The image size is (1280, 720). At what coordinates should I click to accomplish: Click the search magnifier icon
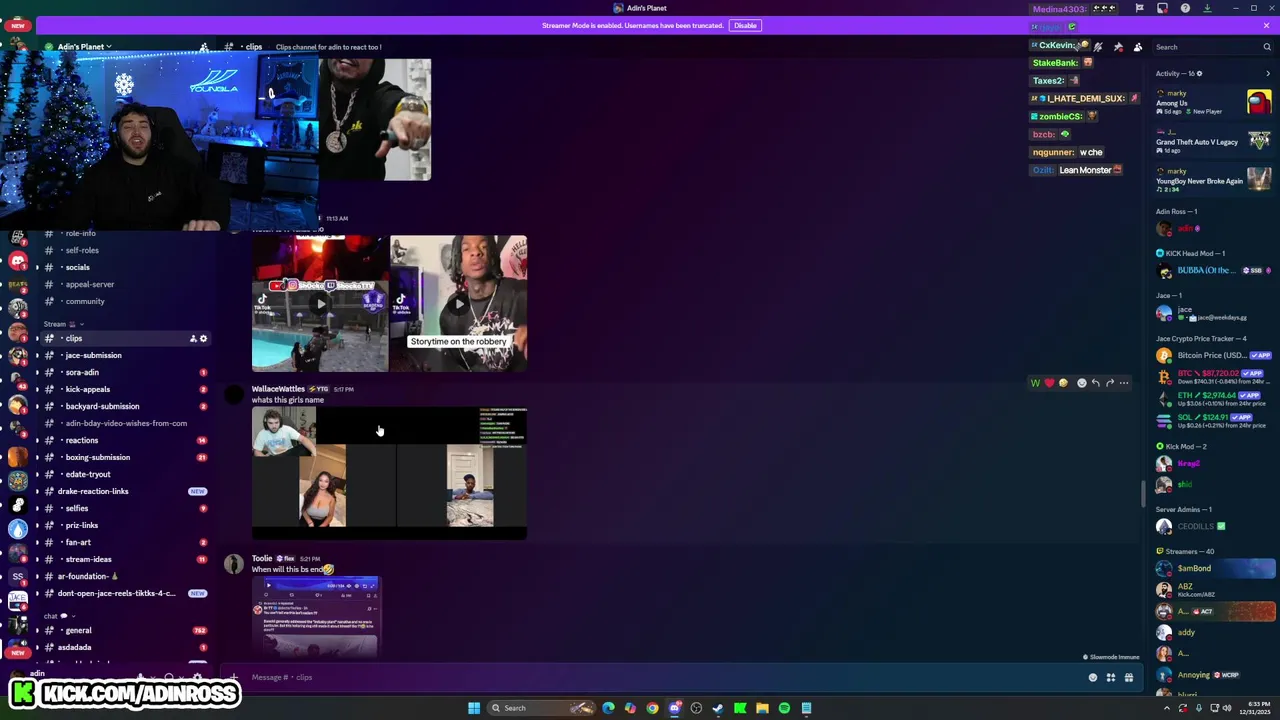(x=1266, y=47)
